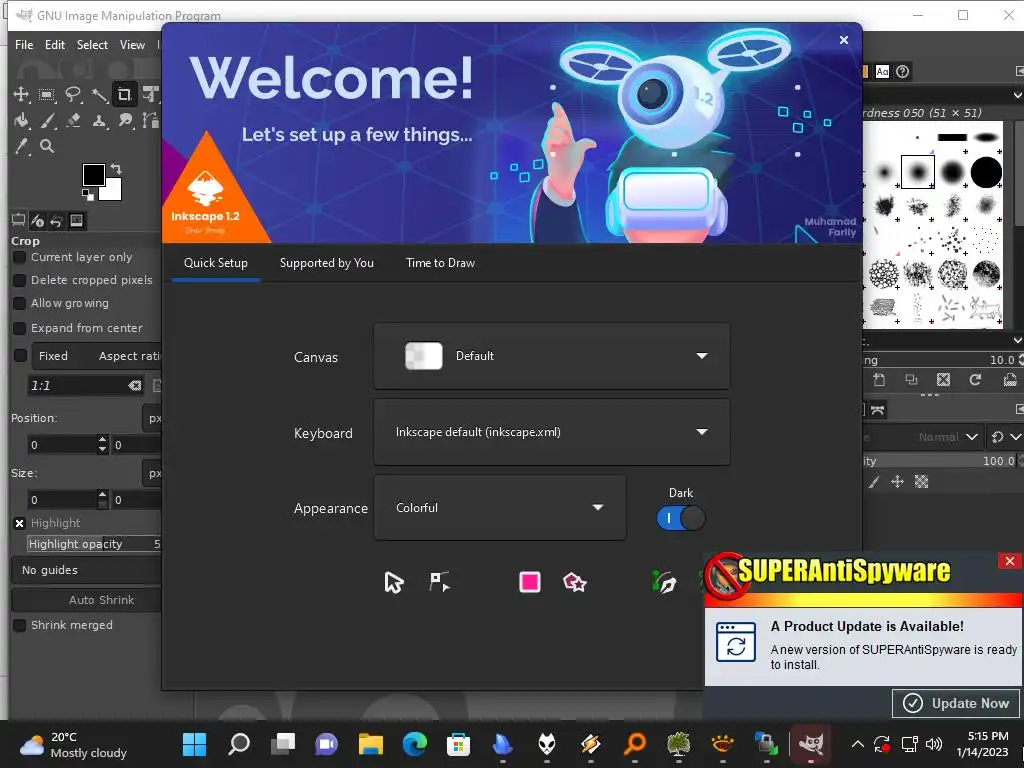Click the Auto Shrink button
This screenshot has width=1024, height=768.
point(87,600)
